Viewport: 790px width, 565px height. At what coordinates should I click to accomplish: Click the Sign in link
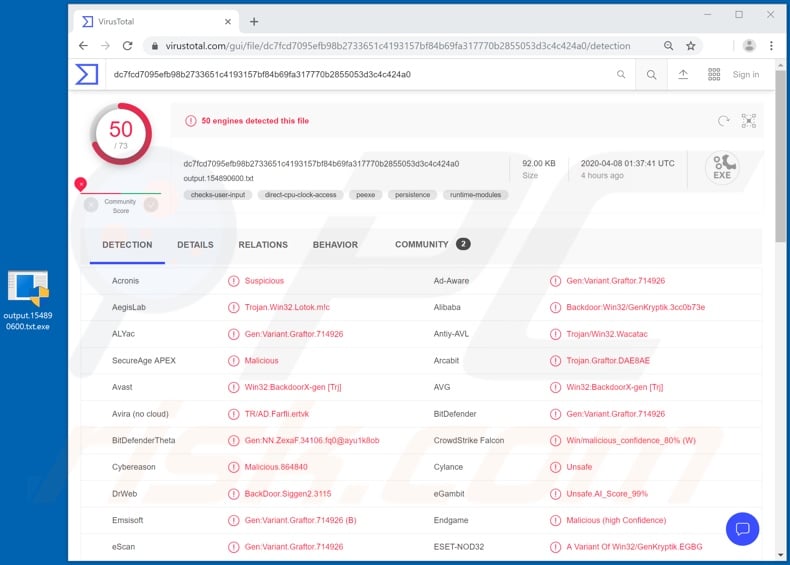coord(746,74)
